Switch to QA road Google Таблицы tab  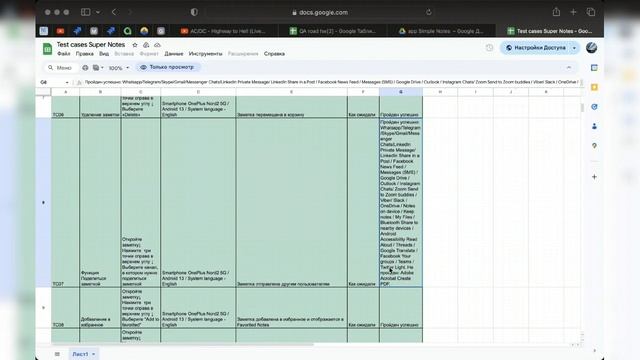point(333,31)
